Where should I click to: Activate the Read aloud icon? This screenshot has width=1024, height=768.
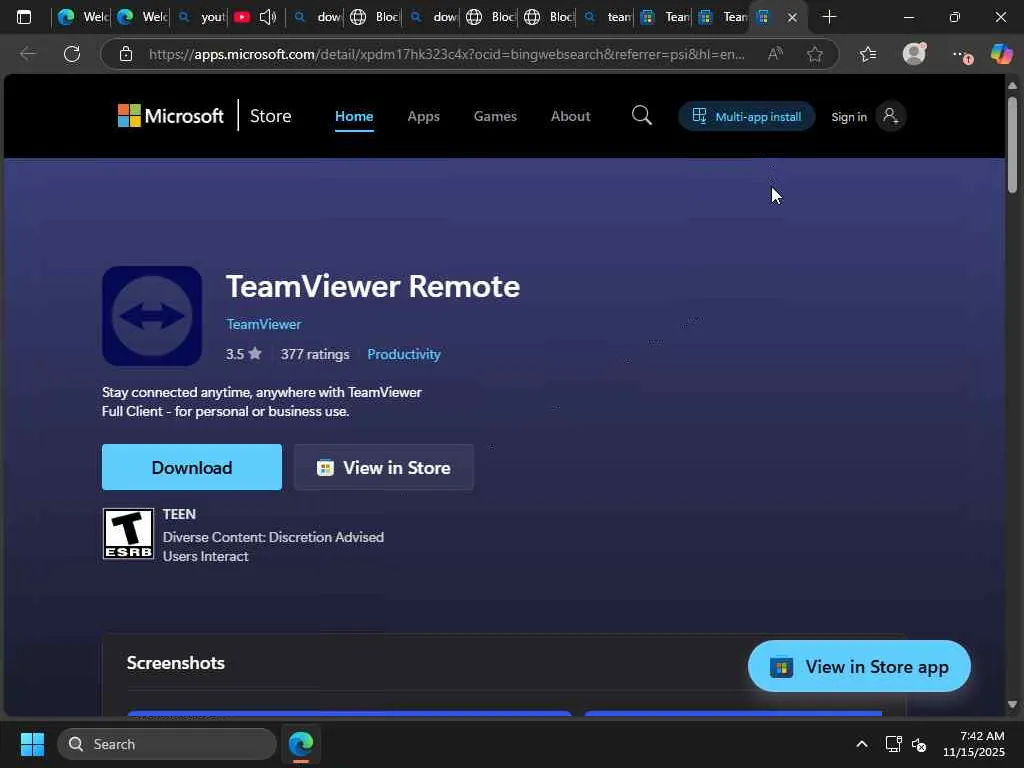click(775, 54)
